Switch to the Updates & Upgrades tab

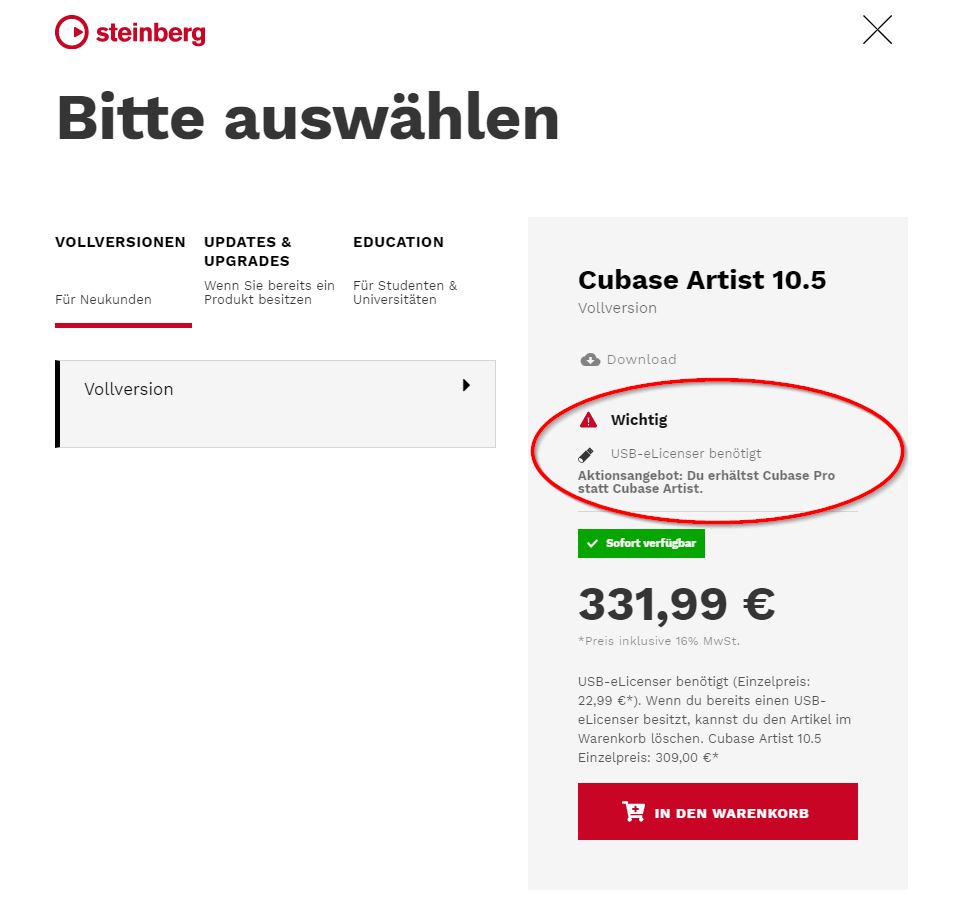coord(247,251)
